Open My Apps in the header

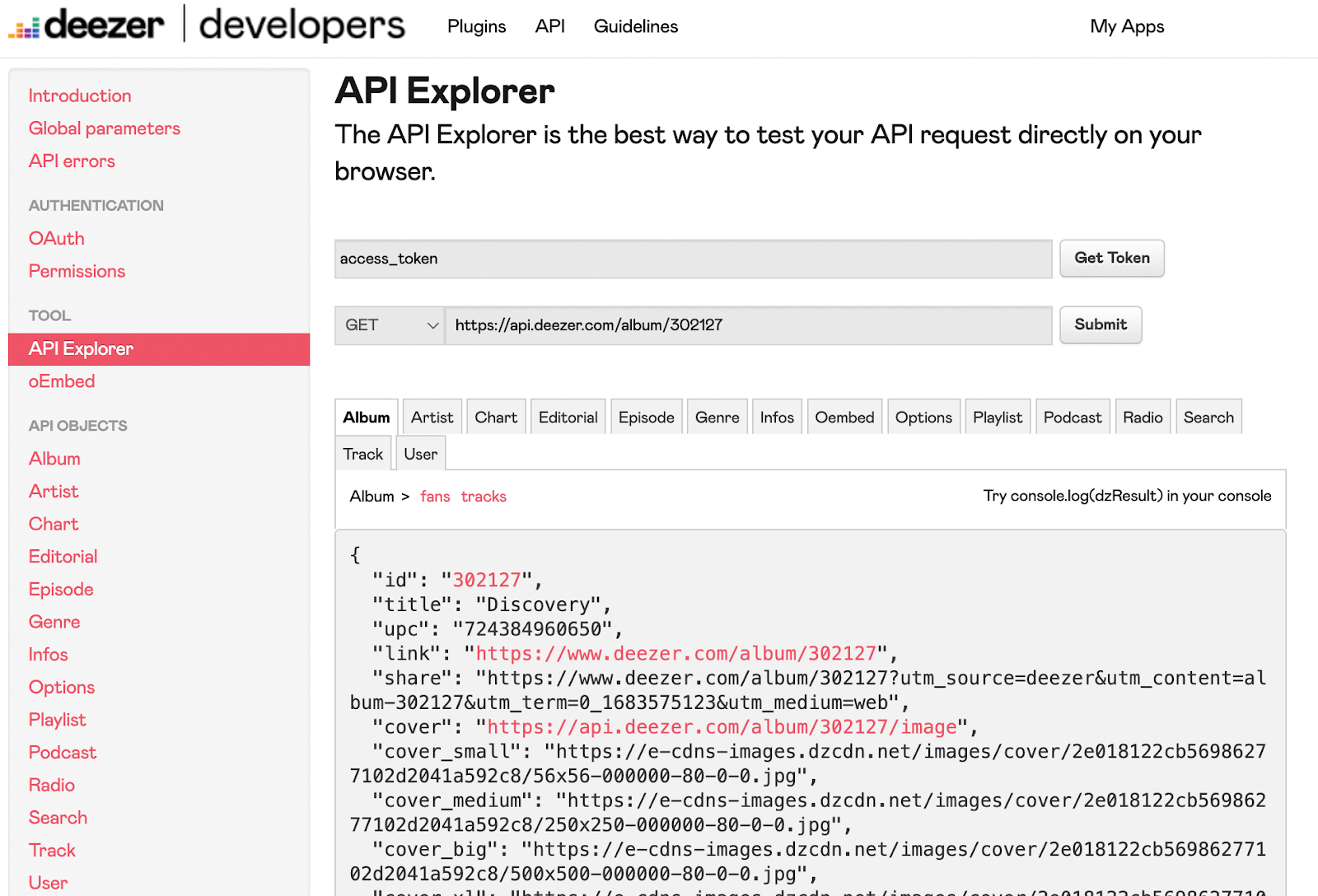(x=1127, y=26)
